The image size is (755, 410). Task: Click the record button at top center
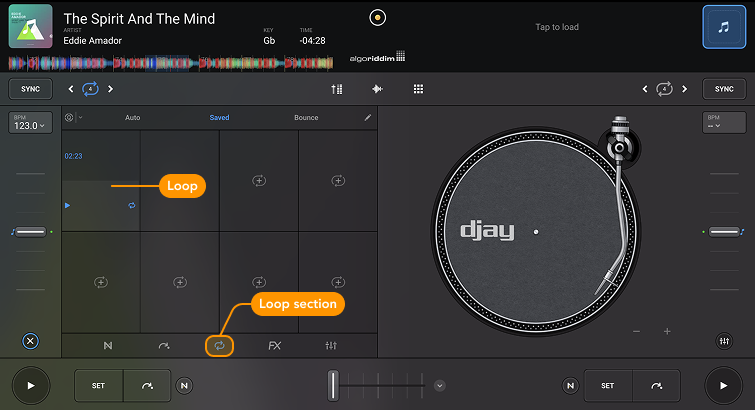376,17
